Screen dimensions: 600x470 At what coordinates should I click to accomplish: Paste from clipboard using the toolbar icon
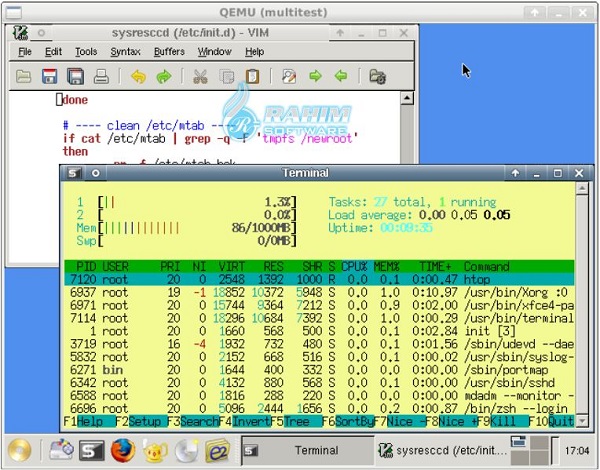[252, 76]
